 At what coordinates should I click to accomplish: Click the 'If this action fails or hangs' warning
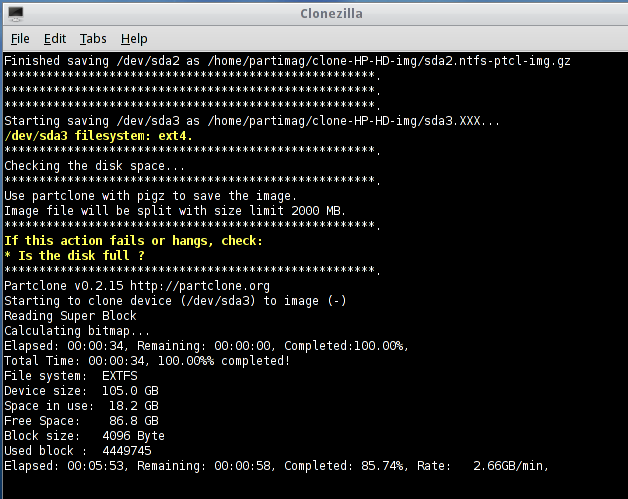[133, 241]
